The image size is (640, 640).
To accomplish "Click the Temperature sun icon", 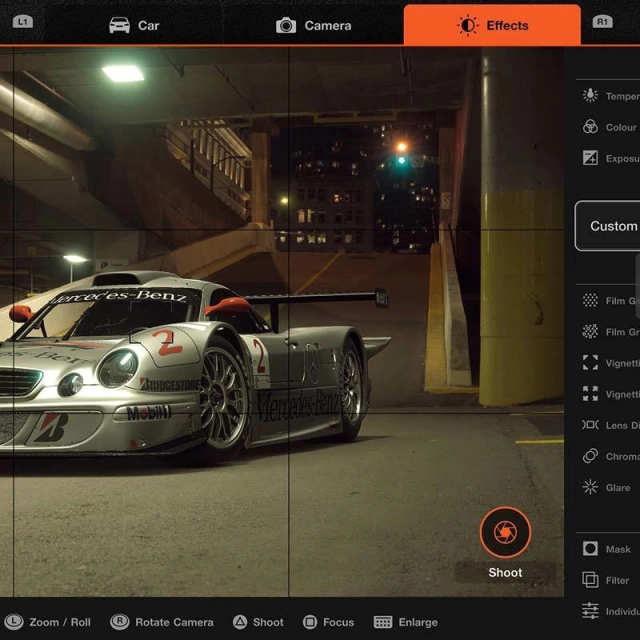I will click(590, 96).
